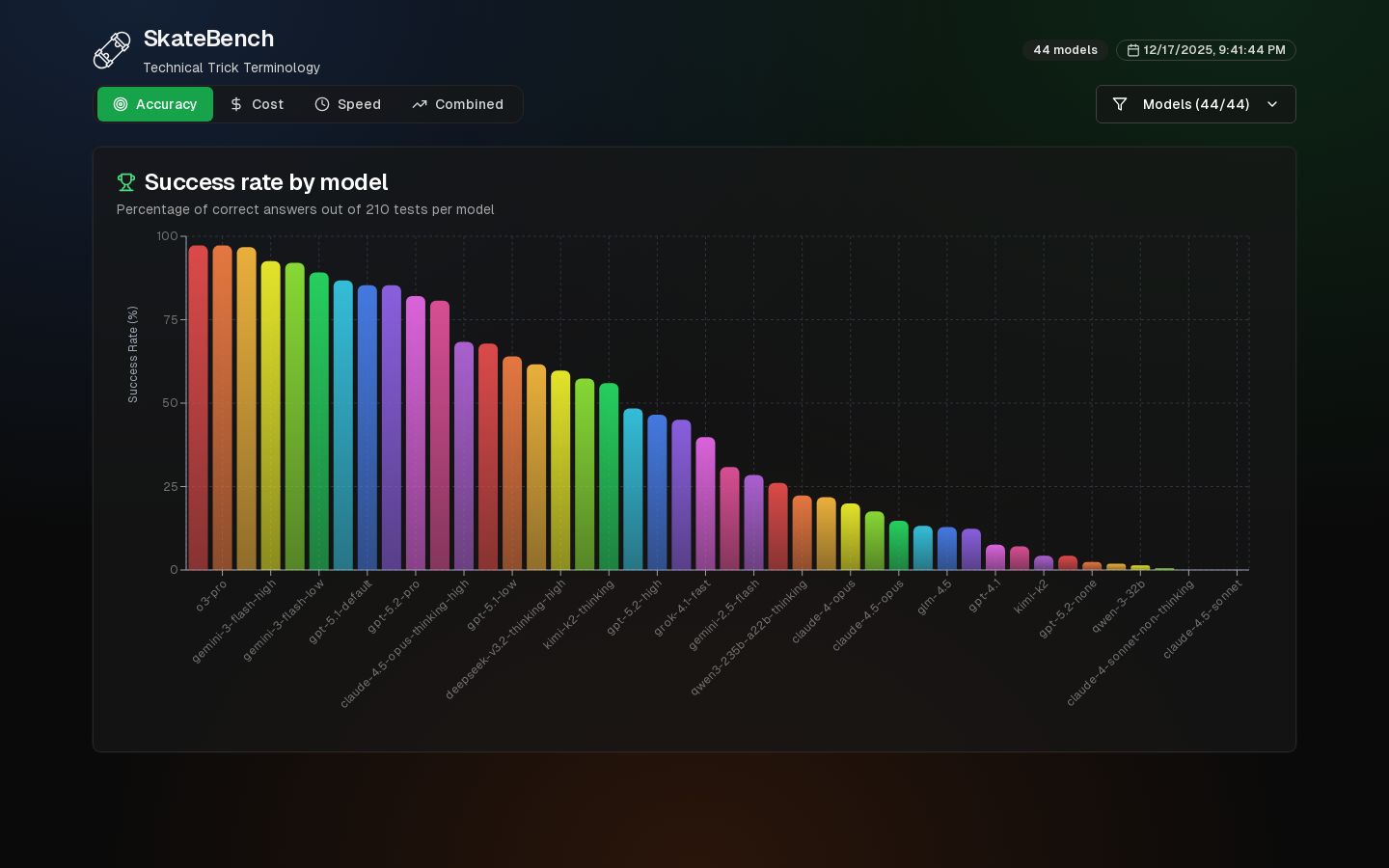1389x868 pixels.
Task: Click the dollar sign icon for Cost
Action: 236,104
